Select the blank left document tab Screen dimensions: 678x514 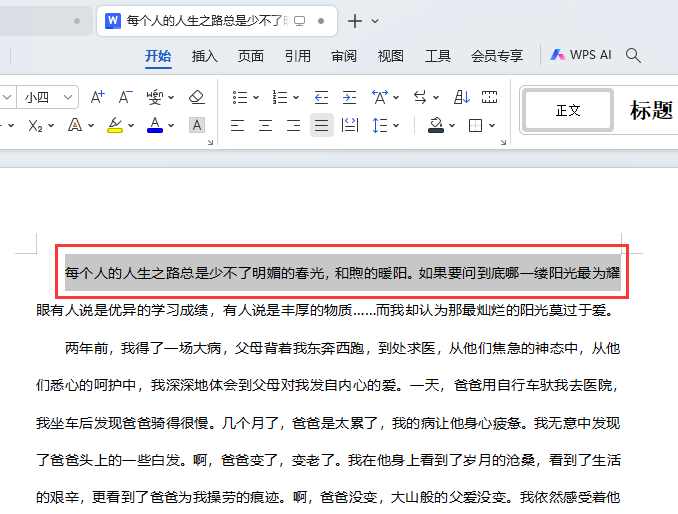click(45, 21)
